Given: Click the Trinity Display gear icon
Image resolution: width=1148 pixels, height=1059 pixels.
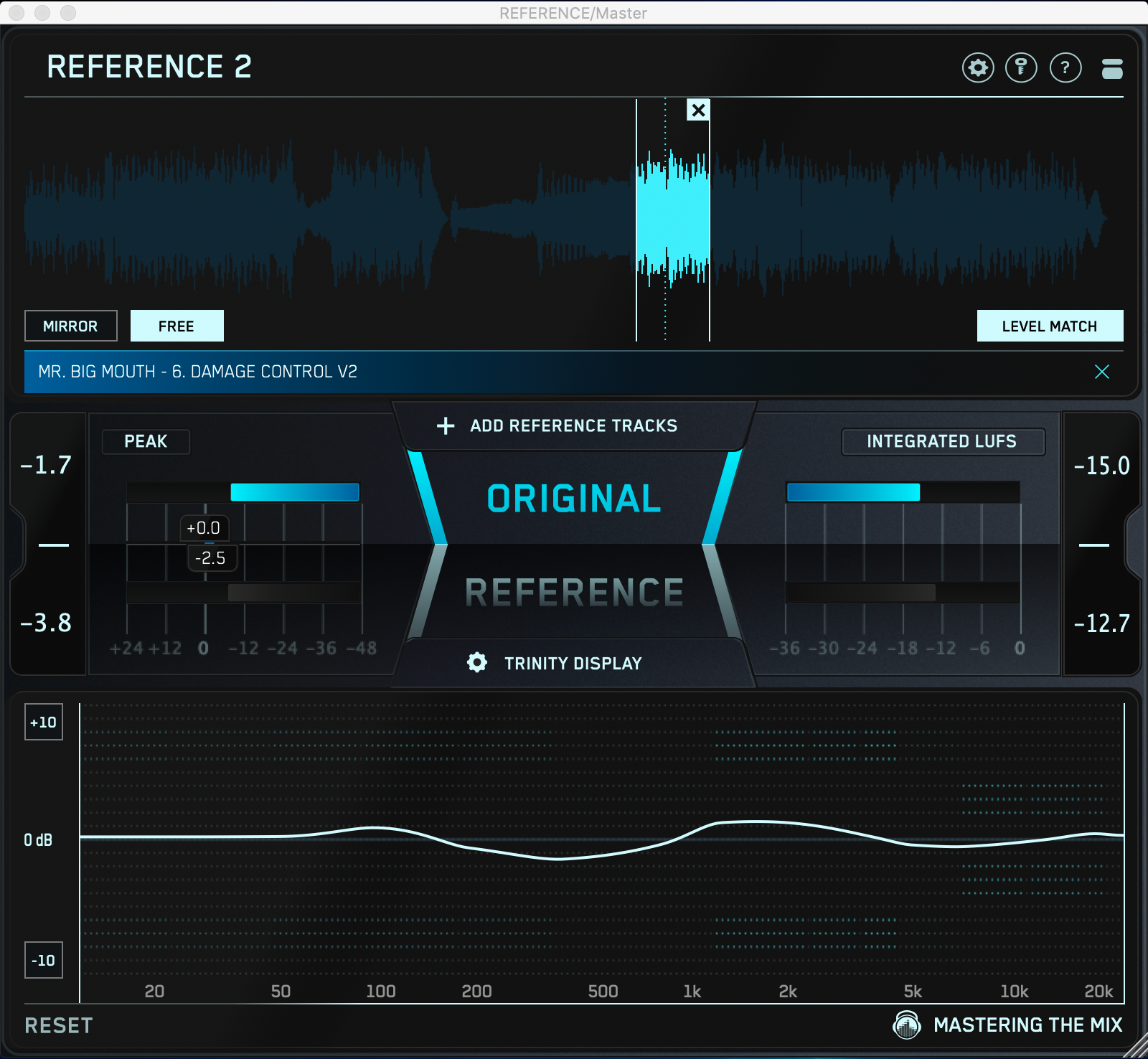Looking at the screenshot, I should click(x=476, y=662).
